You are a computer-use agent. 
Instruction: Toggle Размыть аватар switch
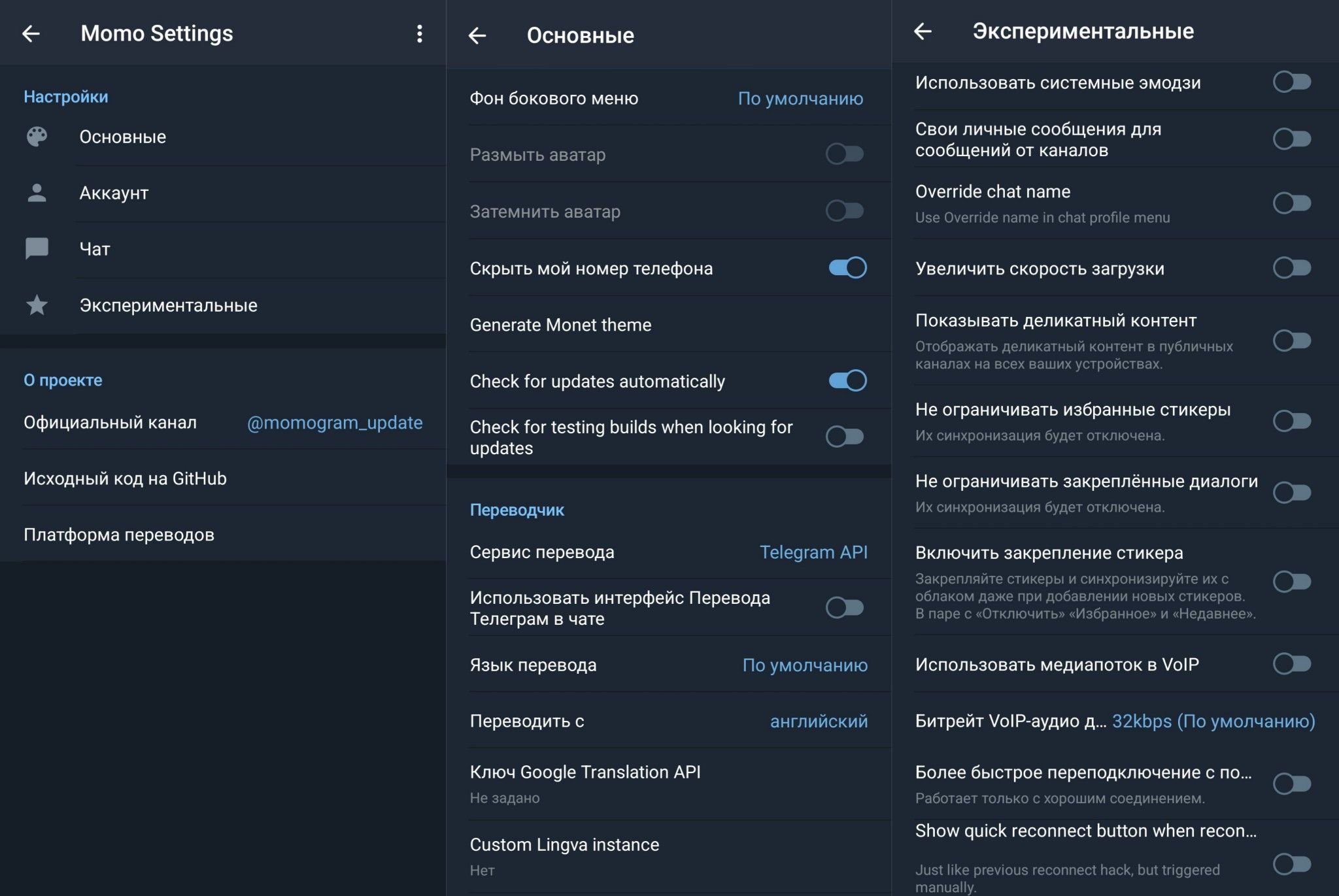pos(845,154)
